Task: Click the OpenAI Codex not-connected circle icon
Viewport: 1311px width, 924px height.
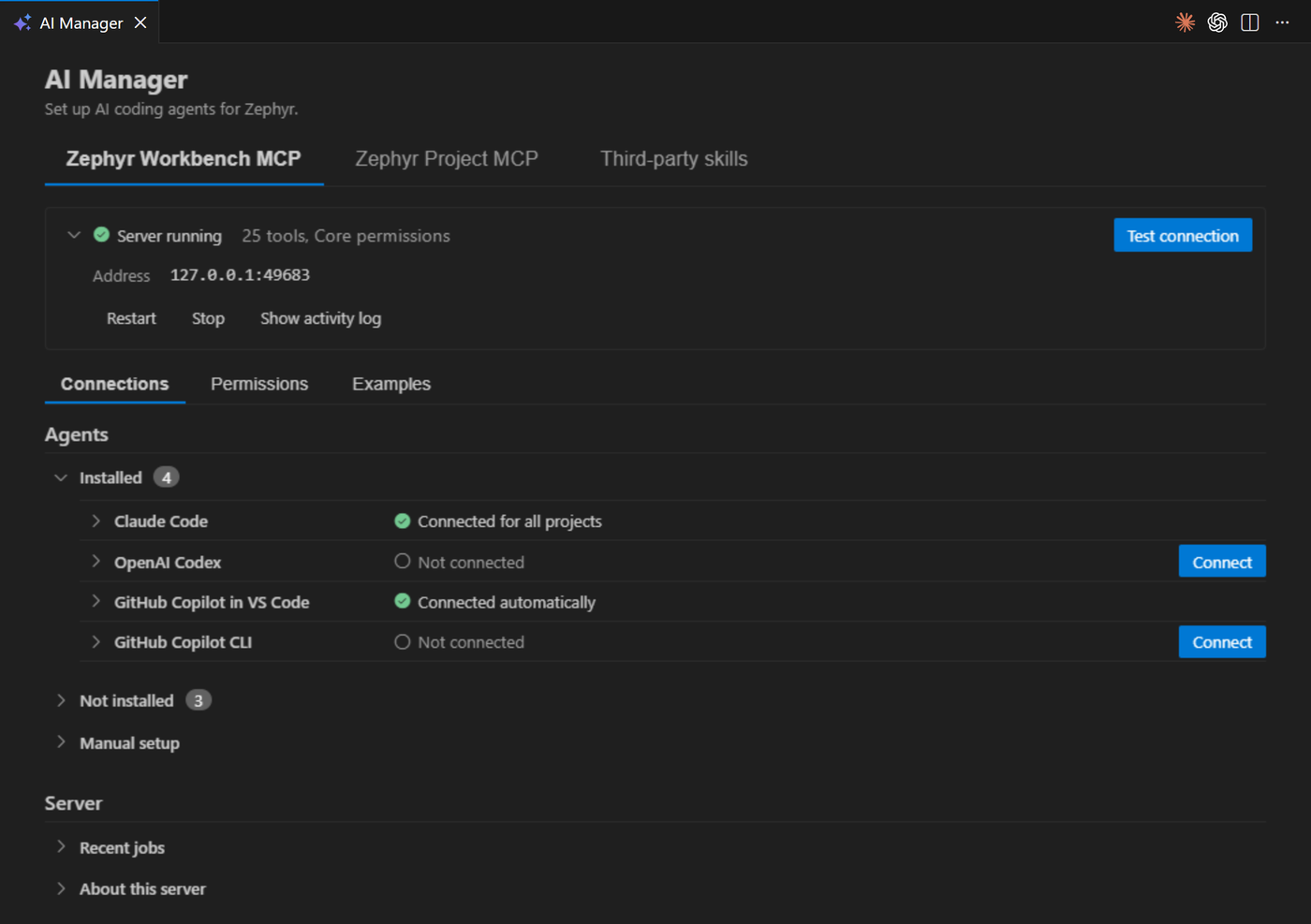Action: [403, 562]
